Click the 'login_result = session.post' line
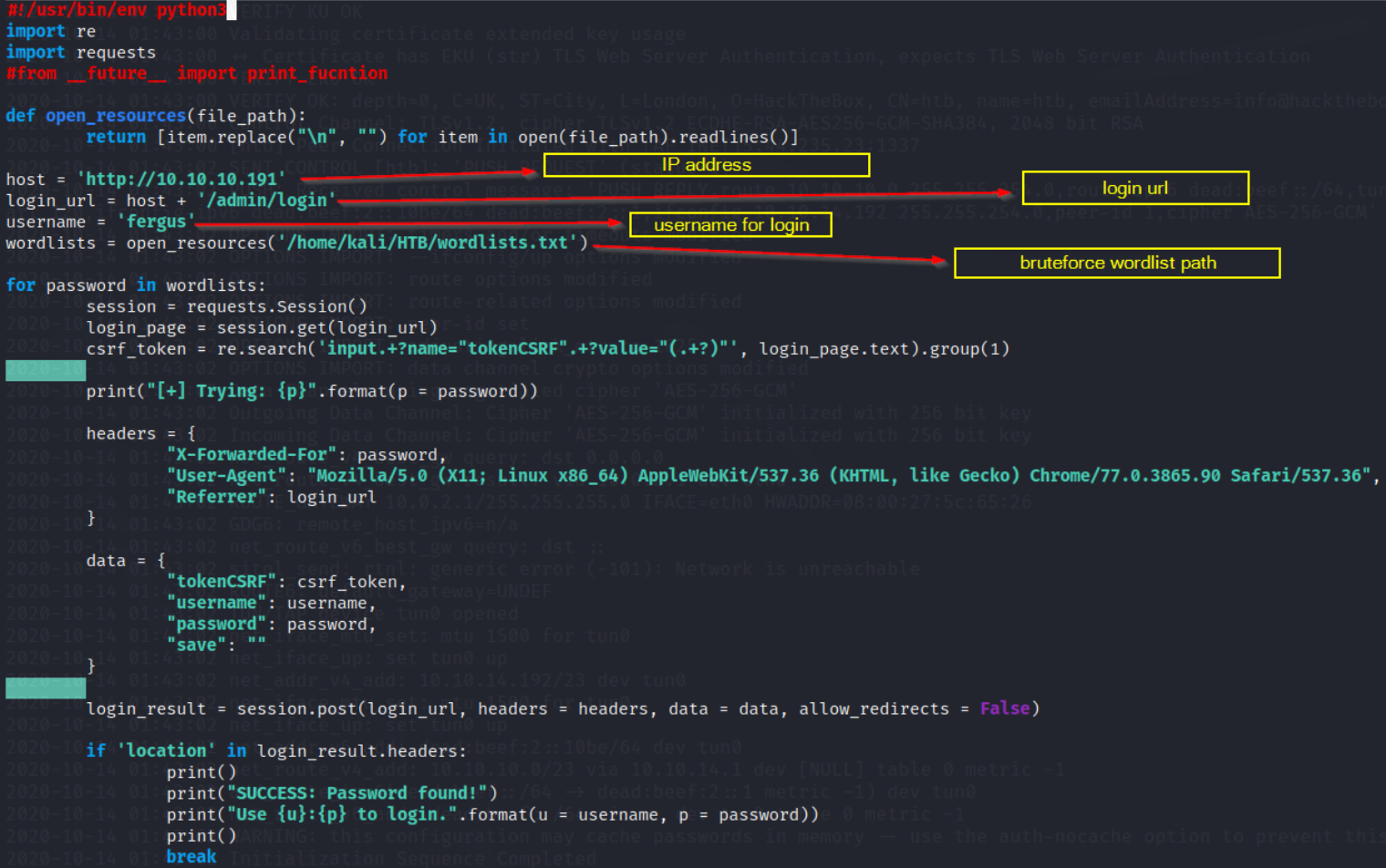Viewport: 1386px width, 868px height. tap(563, 708)
